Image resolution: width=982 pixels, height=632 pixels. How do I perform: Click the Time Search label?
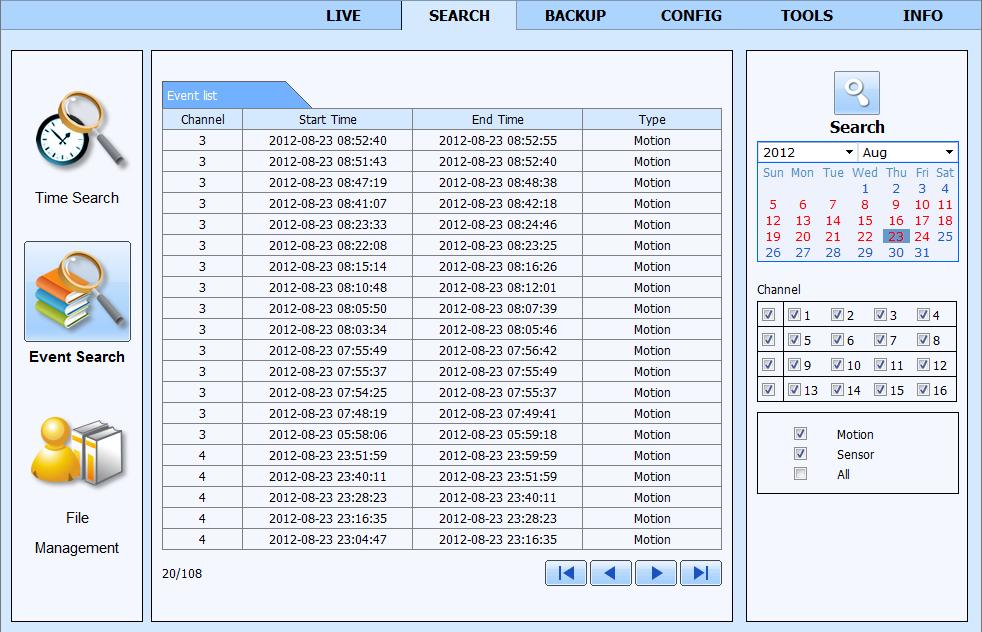tap(77, 198)
